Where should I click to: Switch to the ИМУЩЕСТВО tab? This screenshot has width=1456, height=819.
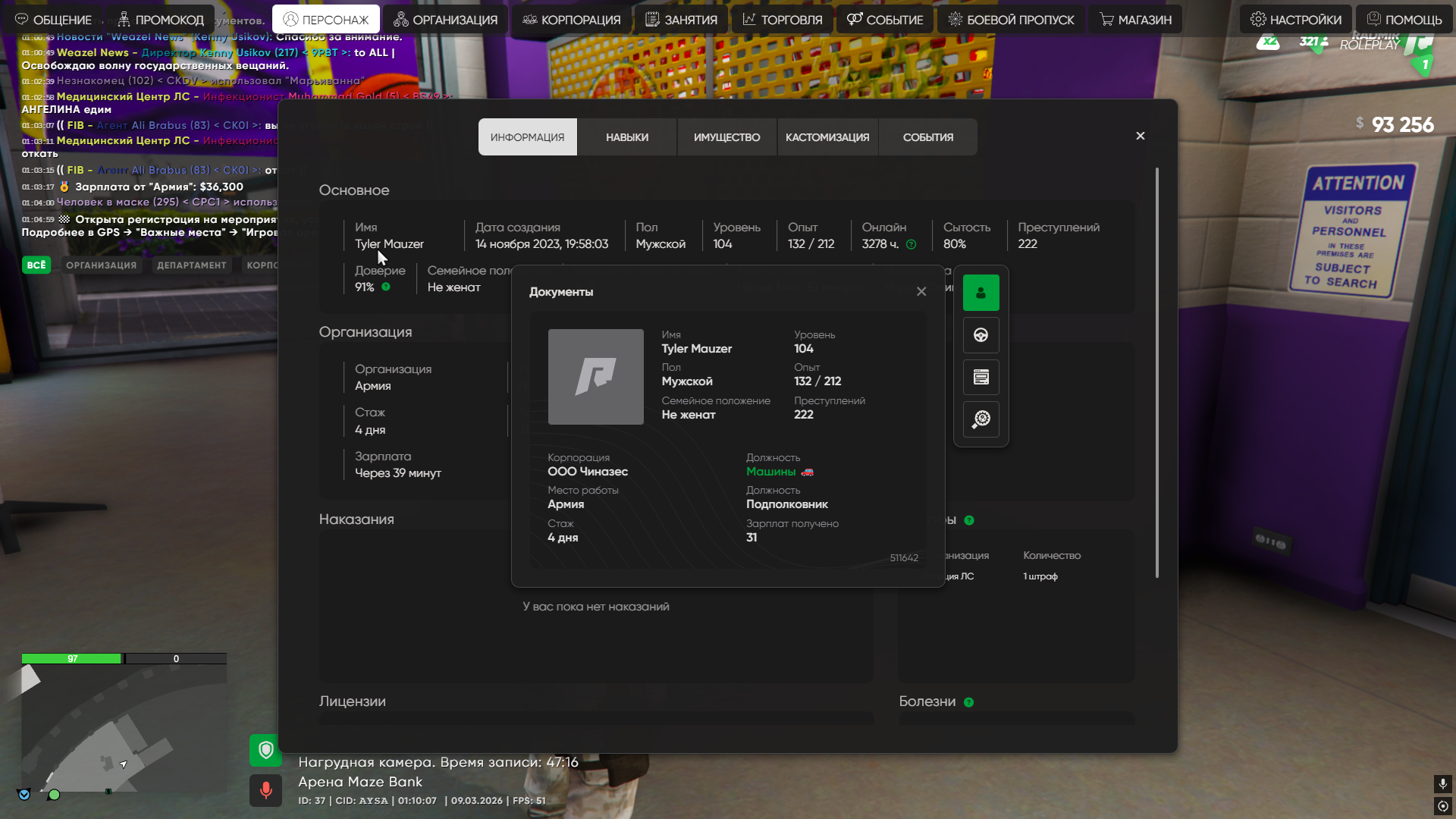point(726,137)
